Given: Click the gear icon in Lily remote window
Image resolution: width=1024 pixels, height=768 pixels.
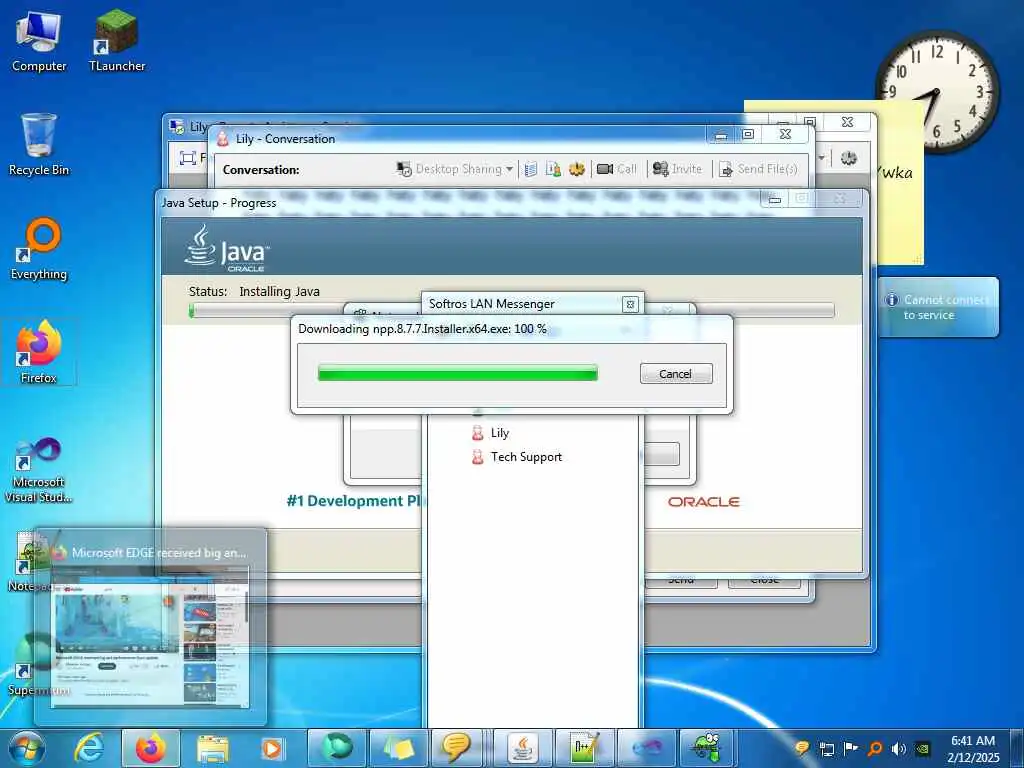Looking at the screenshot, I should coord(848,157).
